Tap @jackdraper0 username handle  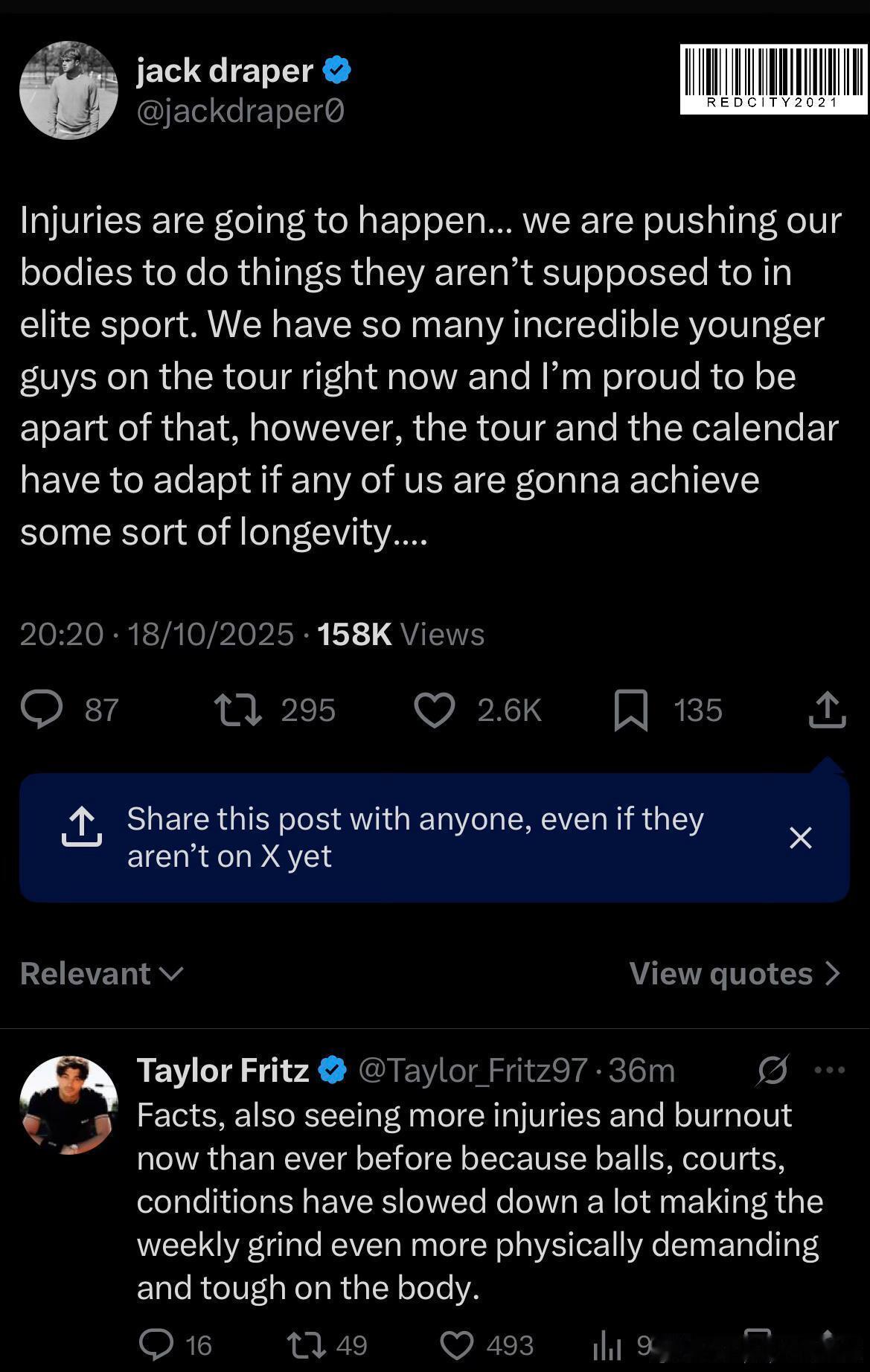240,112
